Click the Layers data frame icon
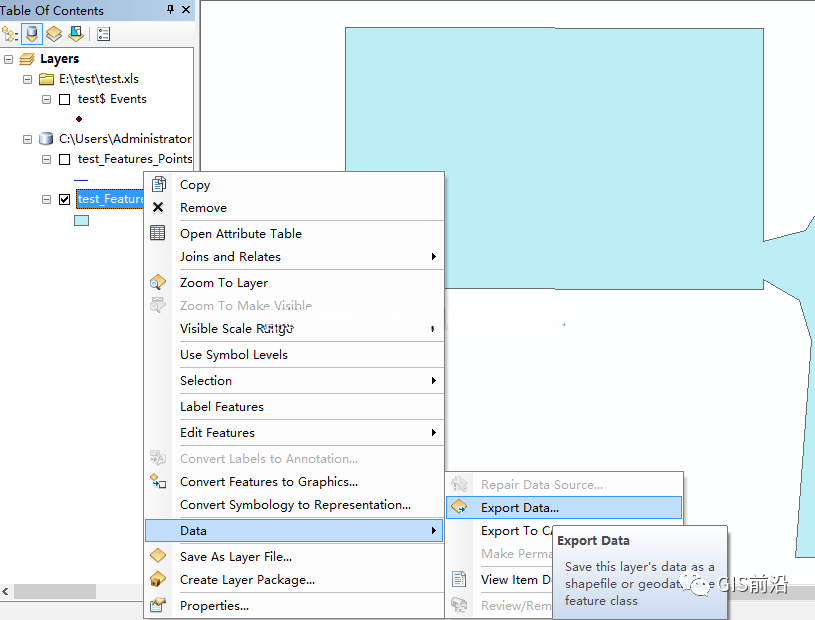Image resolution: width=815 pixels, height=620 pixels. (x=27, y=59)
